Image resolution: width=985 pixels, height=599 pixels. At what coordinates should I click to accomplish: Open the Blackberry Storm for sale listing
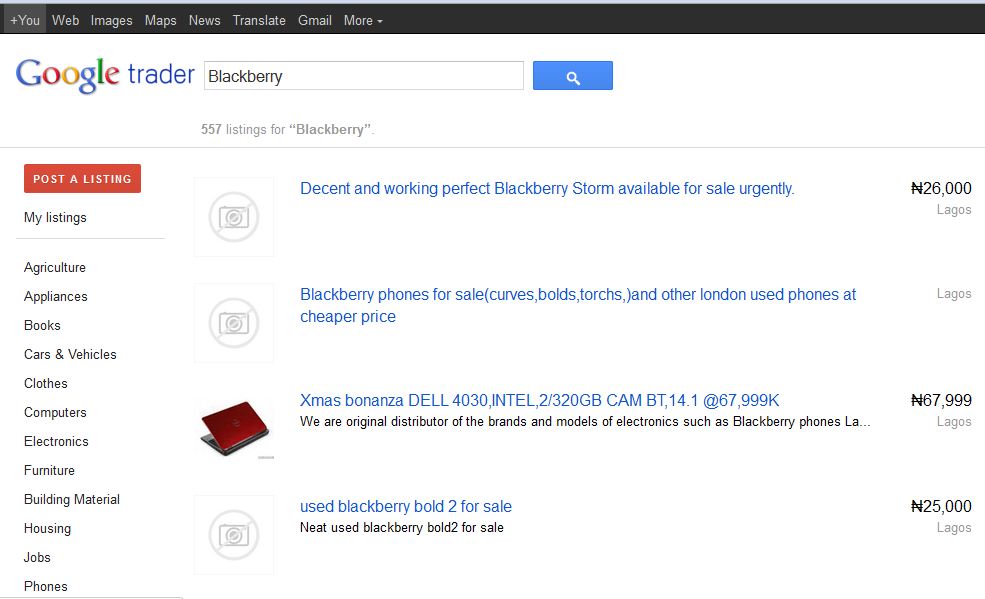[546, 188]
